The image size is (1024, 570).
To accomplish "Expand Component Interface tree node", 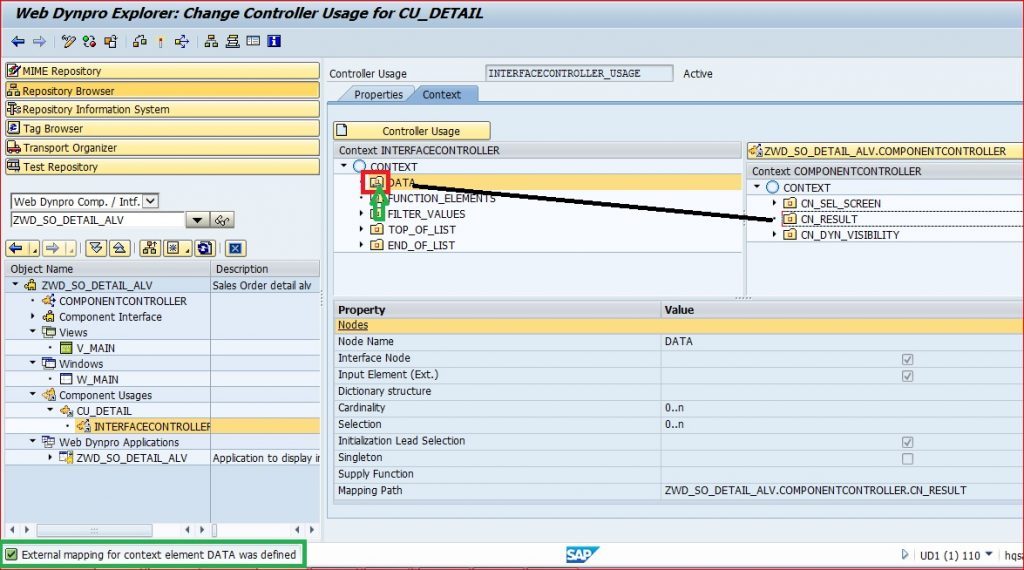I will pyautogui.click(x=33, y=316).
